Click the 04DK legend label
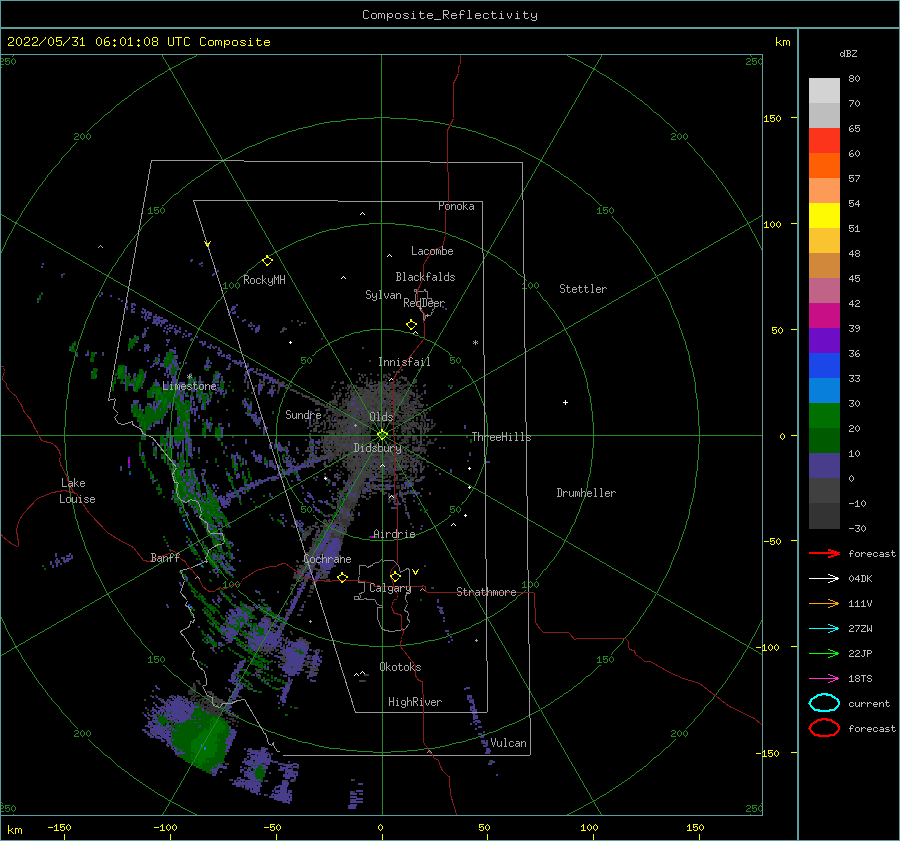This screenshot has height=841, width=900. [x=860, y=578]
